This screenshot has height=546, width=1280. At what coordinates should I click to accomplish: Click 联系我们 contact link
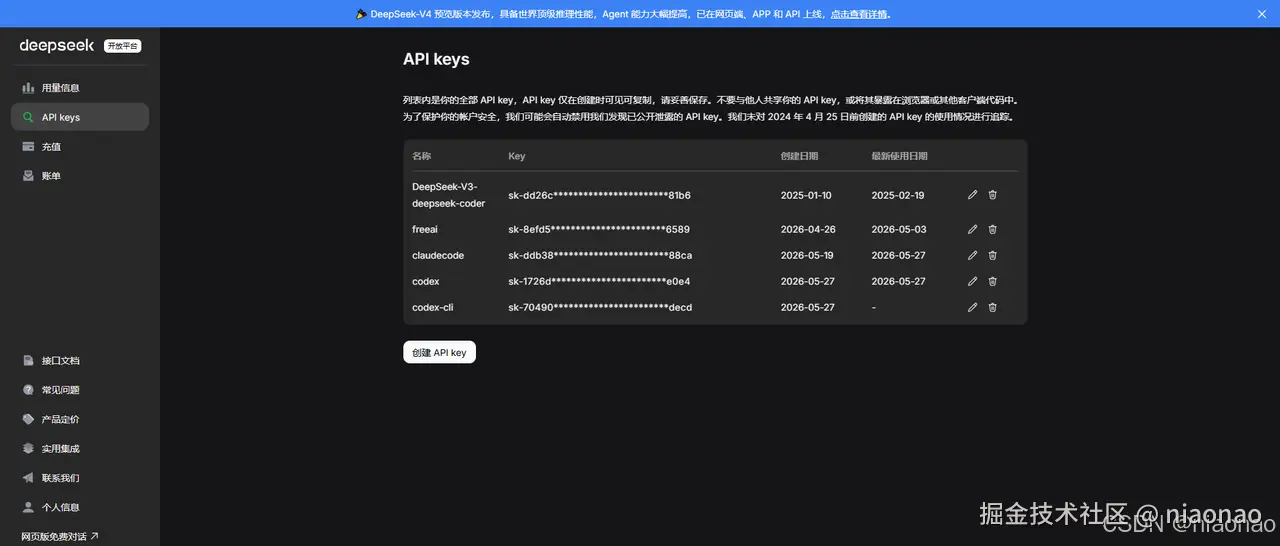coord(80,478)
